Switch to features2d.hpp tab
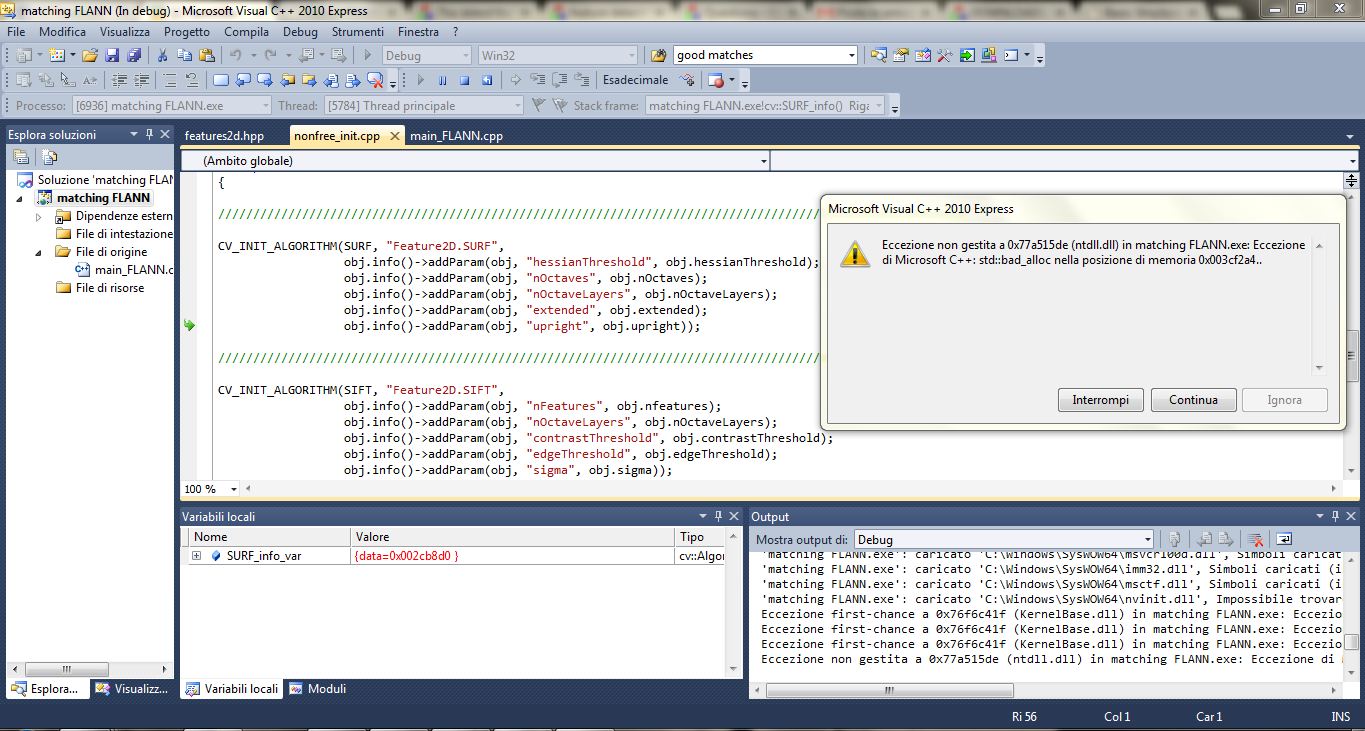This screenshot has width=1365, height=731. 225,136
